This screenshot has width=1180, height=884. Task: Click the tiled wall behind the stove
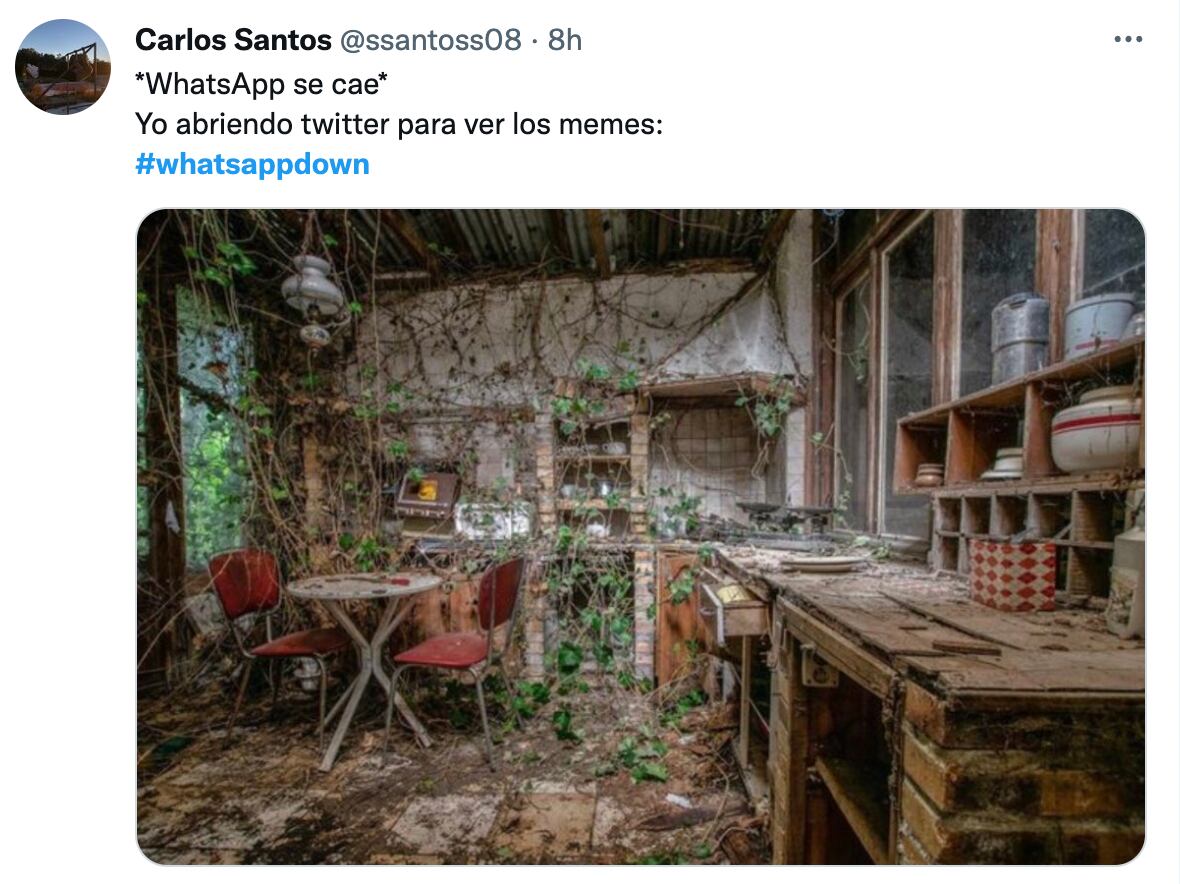coord(704,459)
